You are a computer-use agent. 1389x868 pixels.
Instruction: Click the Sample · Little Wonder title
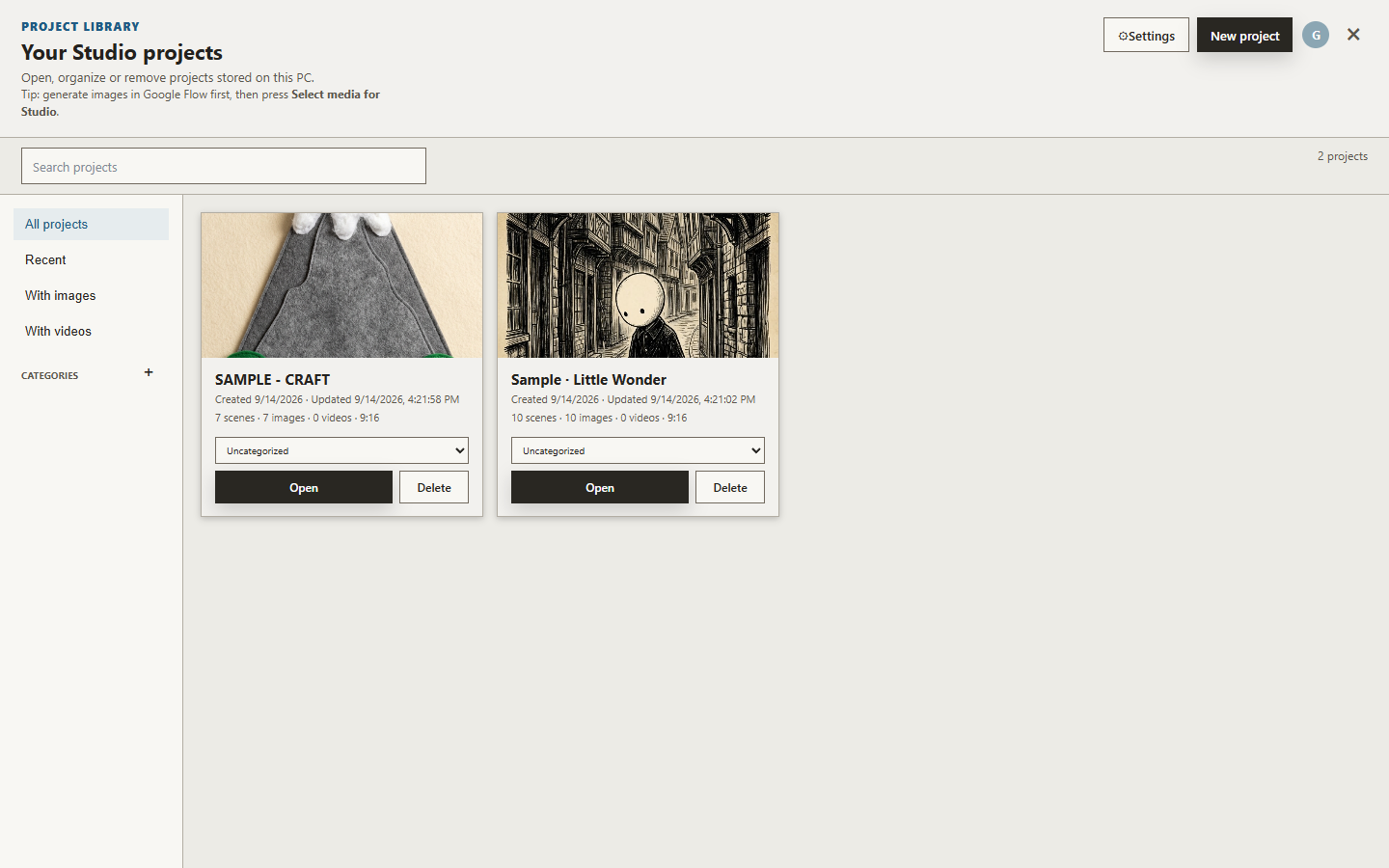coord(588,380)
